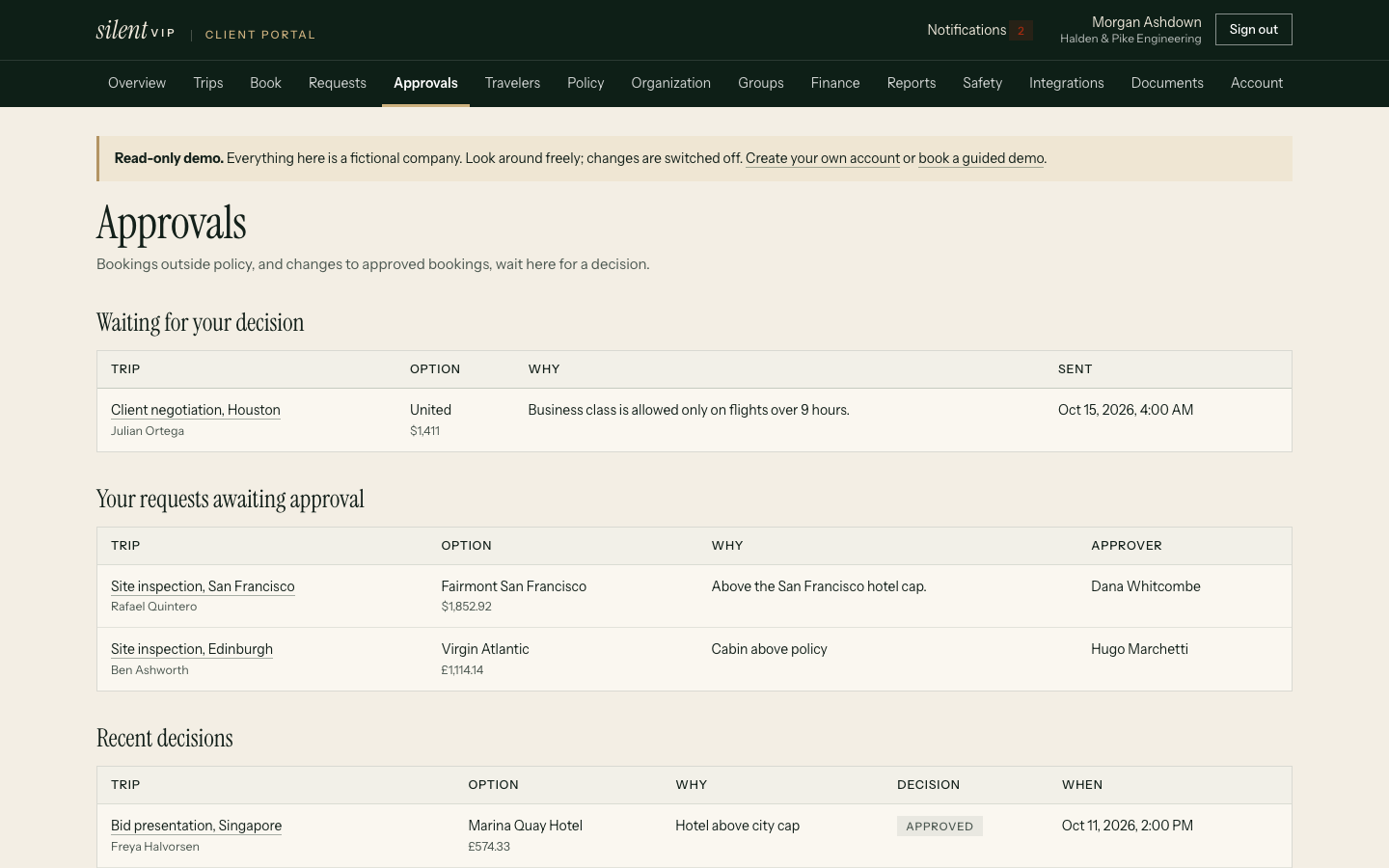The width and height of the screenshot is (1389, 868).
Task: Click the Fairmont San Francisco option
Action: (513, 586)
